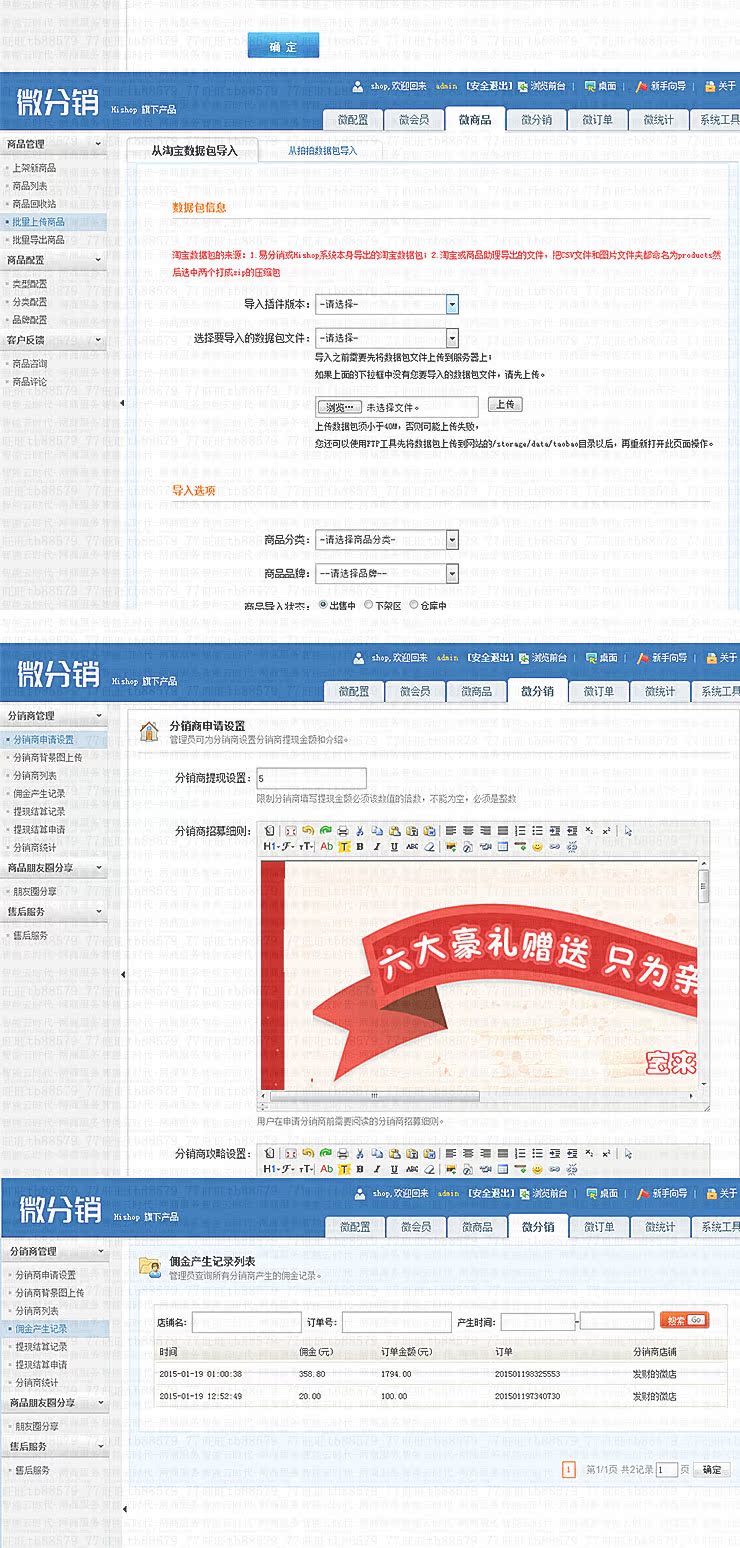Click Undo arrow in recruitment rules editor
Image resolution: width=740 pixels, height=1548 pixels.
click(x=308, y=831)
